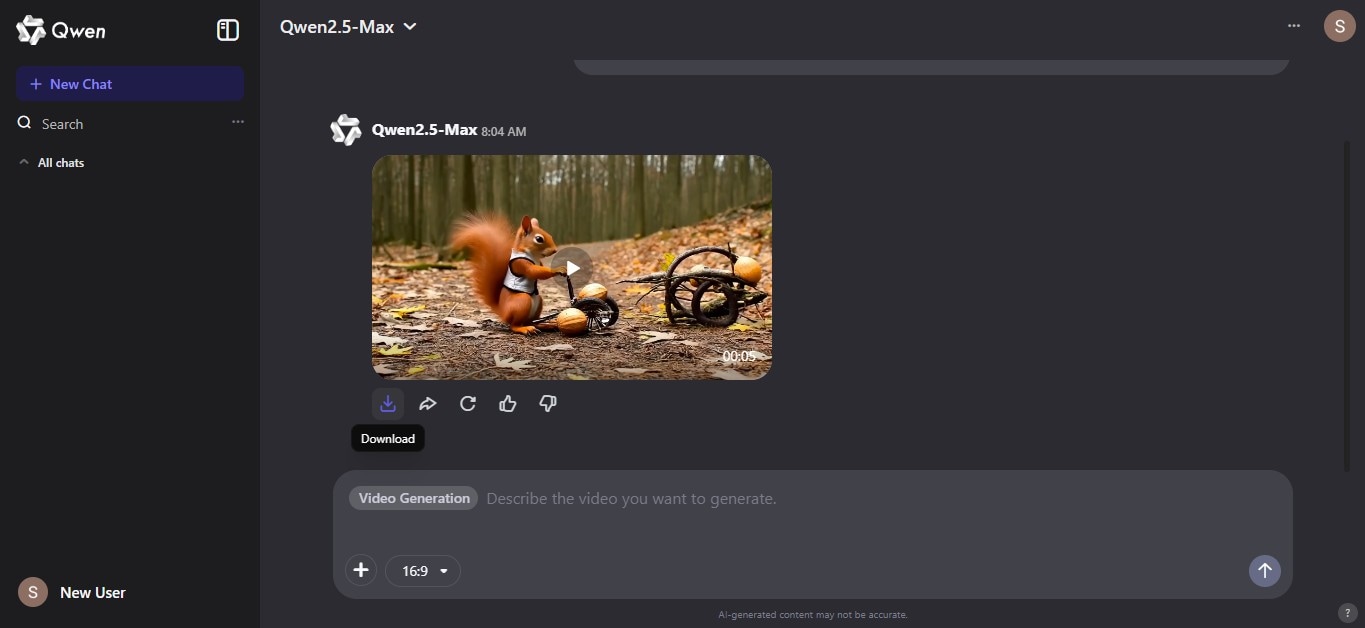The image size is (1365, 628).
Task: Collapse the All chats section
Action: [51, 162]
